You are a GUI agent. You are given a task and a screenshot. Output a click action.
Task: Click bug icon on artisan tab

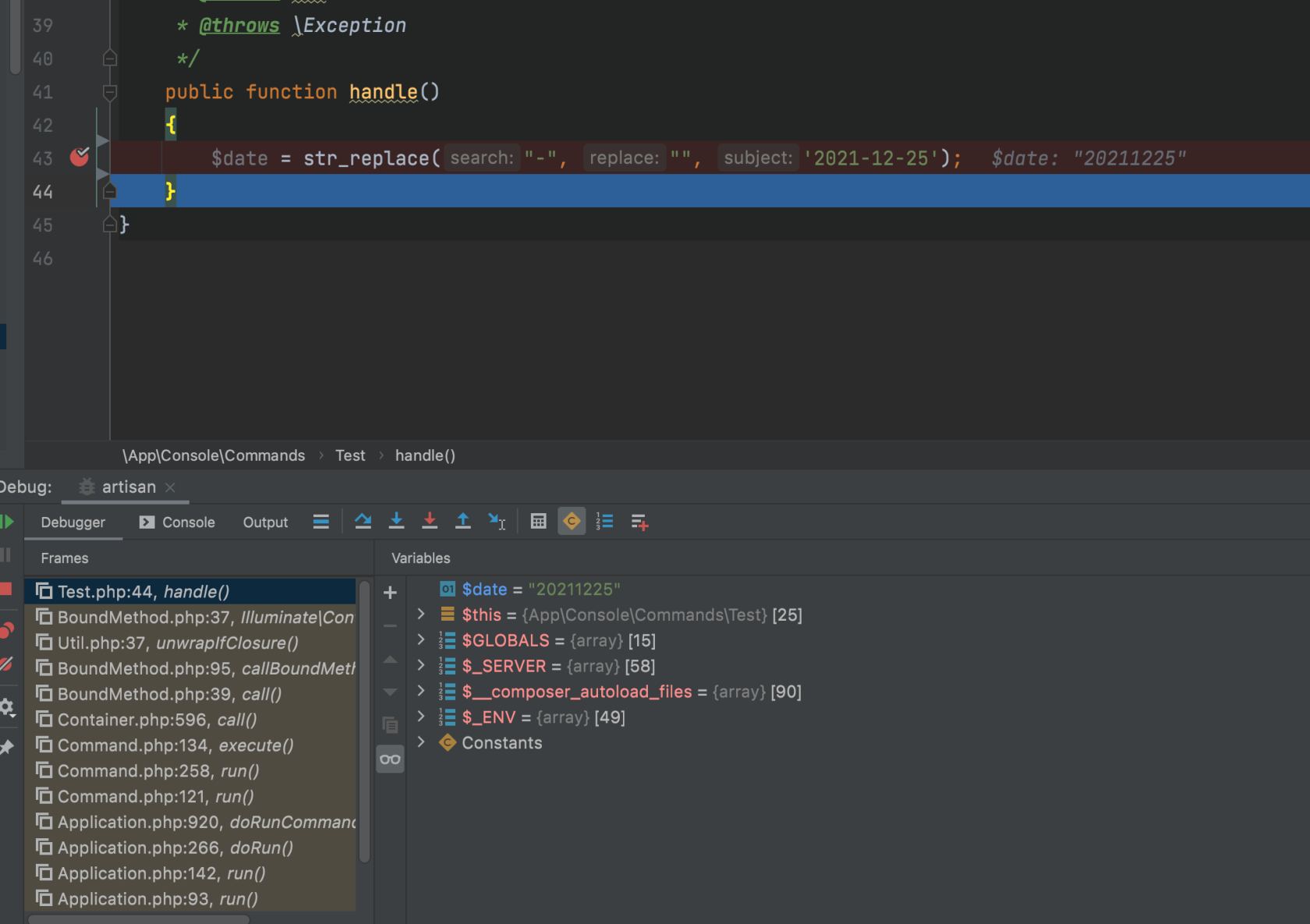[87, 487]
